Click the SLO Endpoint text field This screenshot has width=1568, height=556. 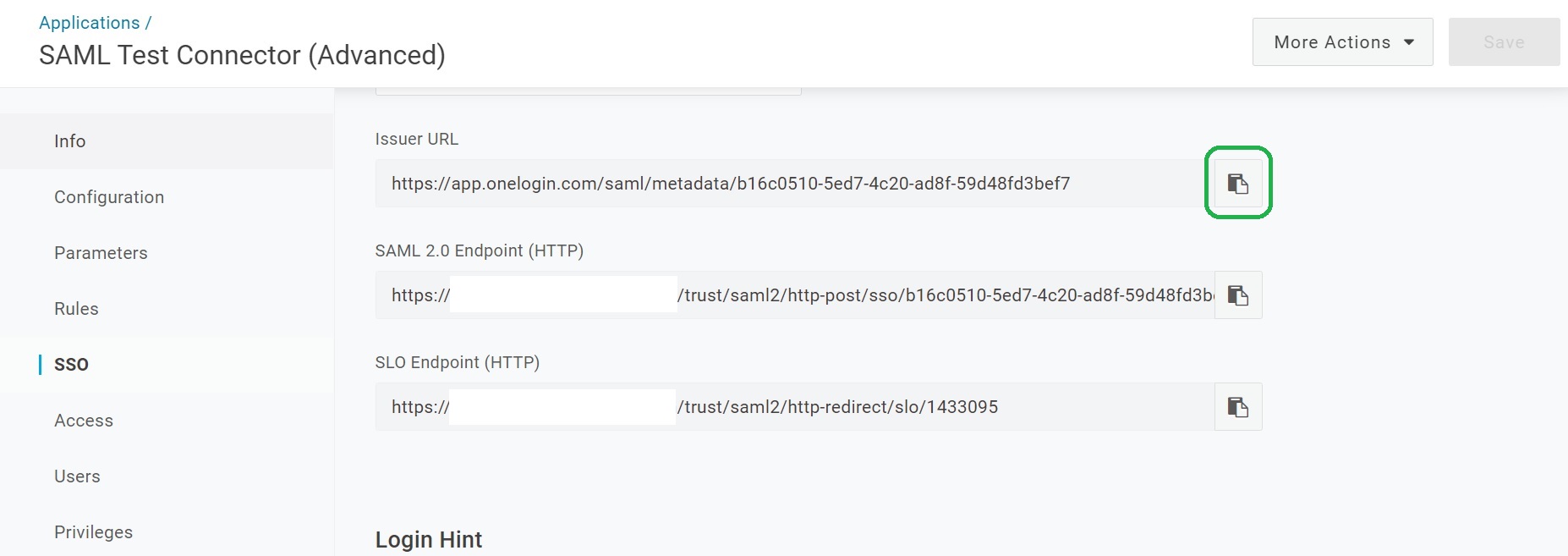pyautogui.click(x=930, y=407)
